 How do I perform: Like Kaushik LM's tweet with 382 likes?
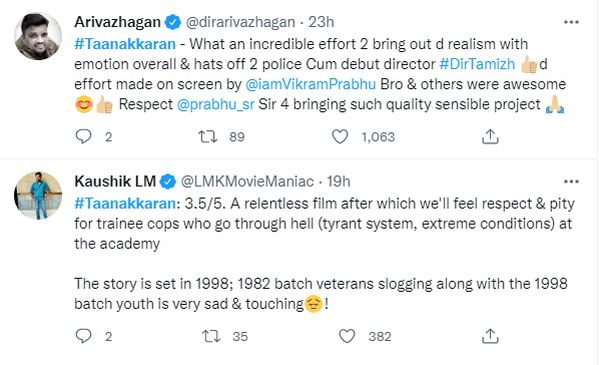coord(347,336)
